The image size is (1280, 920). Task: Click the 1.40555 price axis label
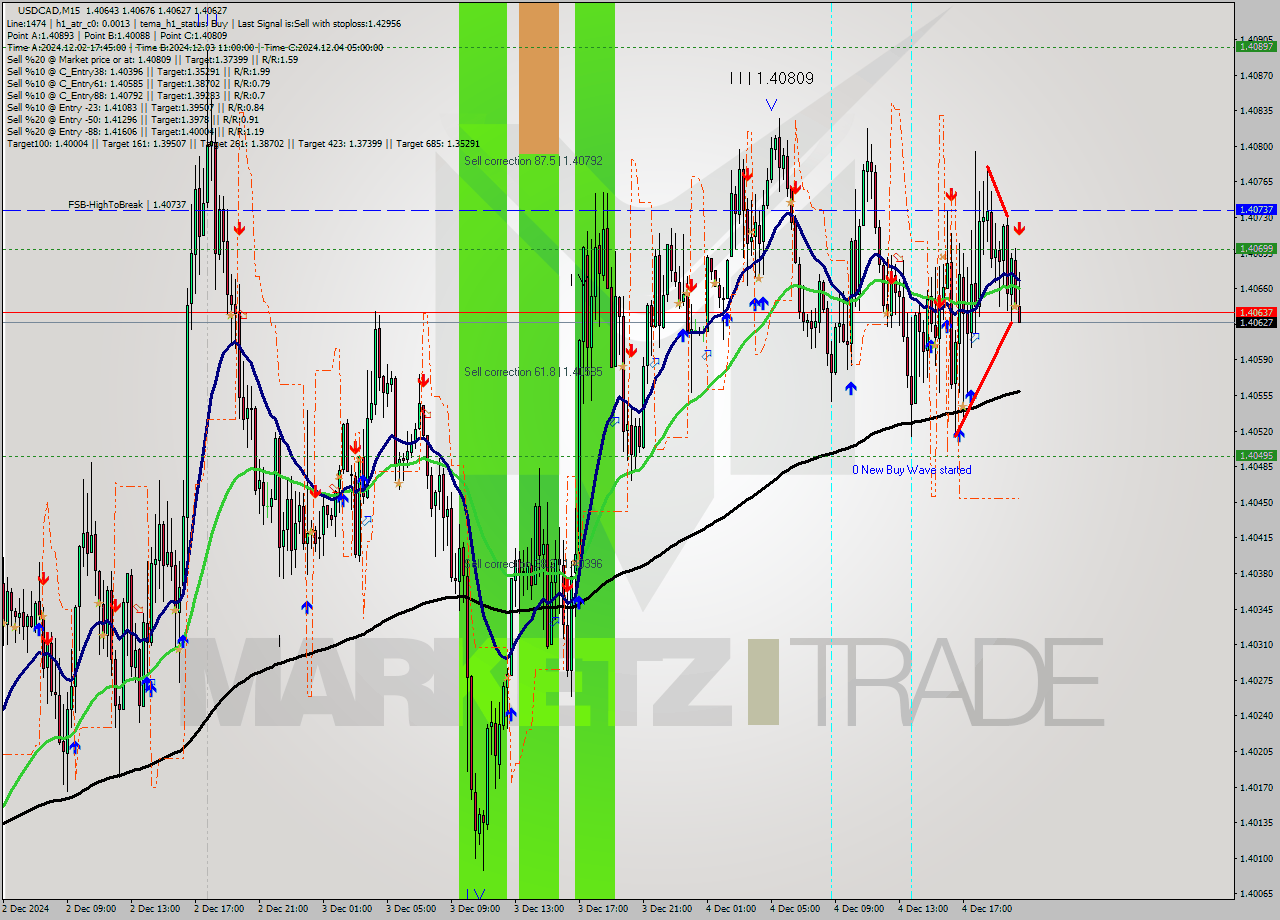1256,395
